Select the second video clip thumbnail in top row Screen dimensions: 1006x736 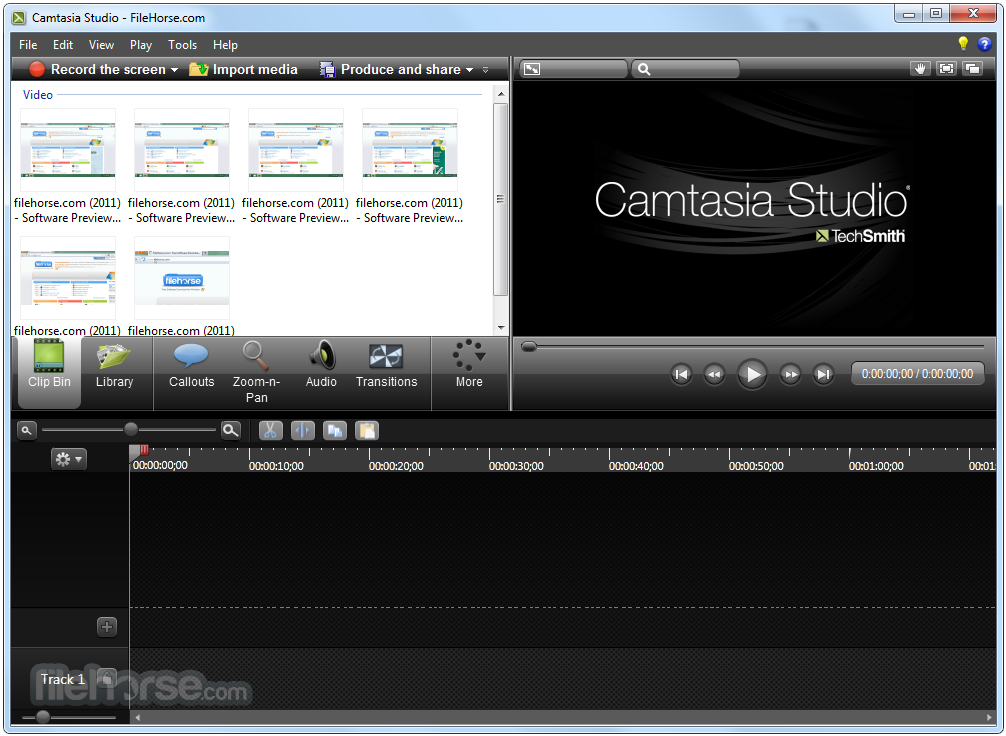coord(182,150)
